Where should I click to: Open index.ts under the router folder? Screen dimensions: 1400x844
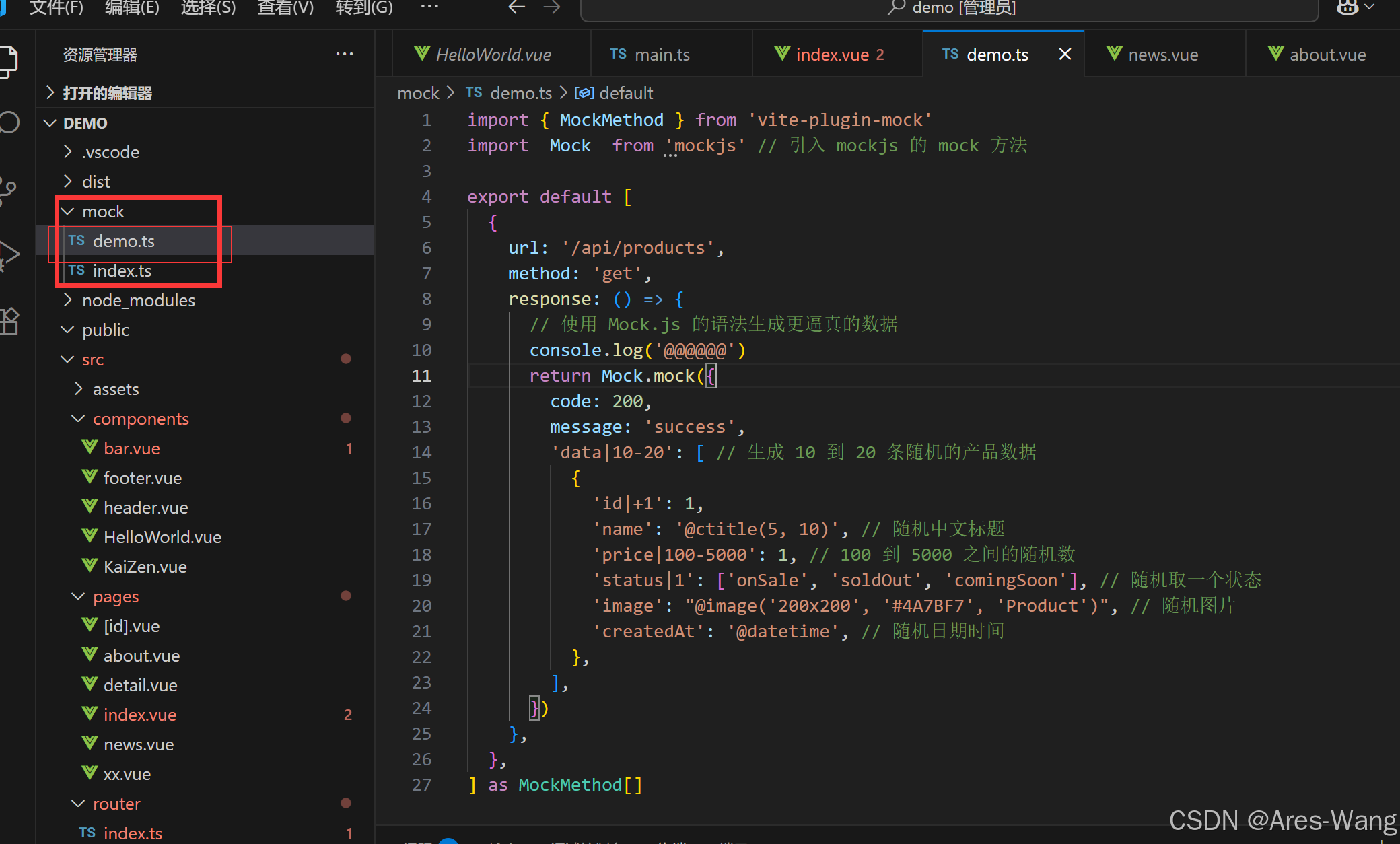pos(205,833)
